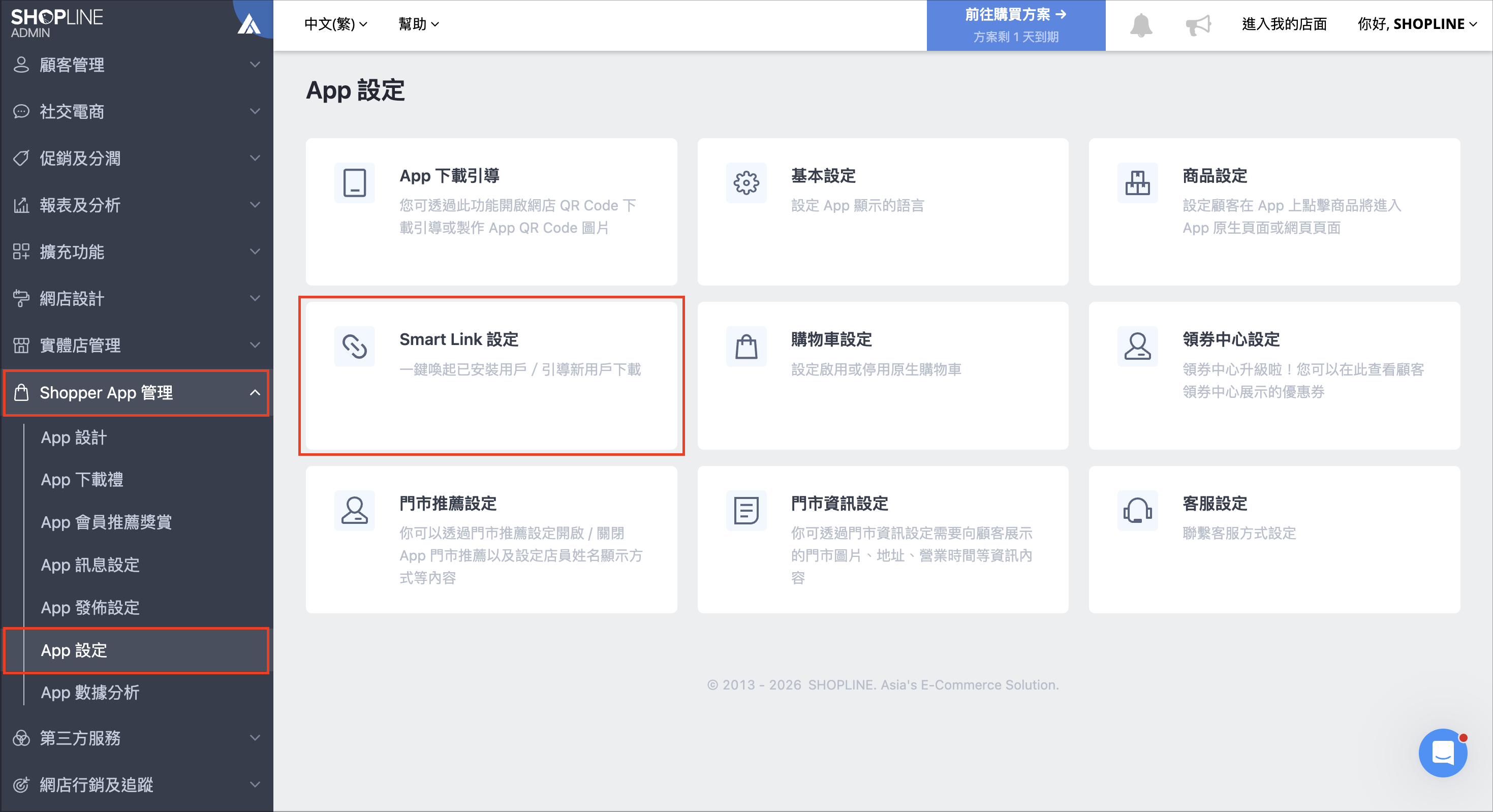Open App 訊息設定 submenu item

point(90,565)
